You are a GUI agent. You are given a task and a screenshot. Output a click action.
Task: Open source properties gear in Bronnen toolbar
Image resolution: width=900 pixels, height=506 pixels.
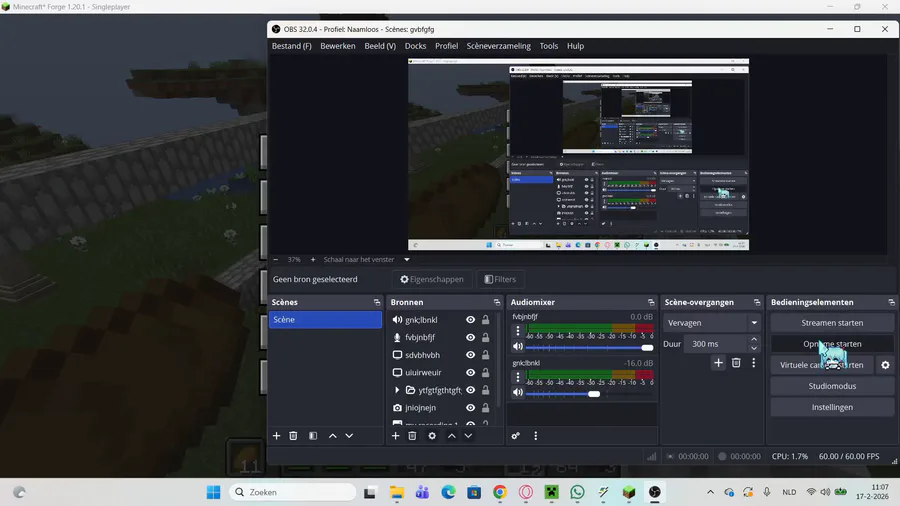pyautogui.click(x=432, y=436)
